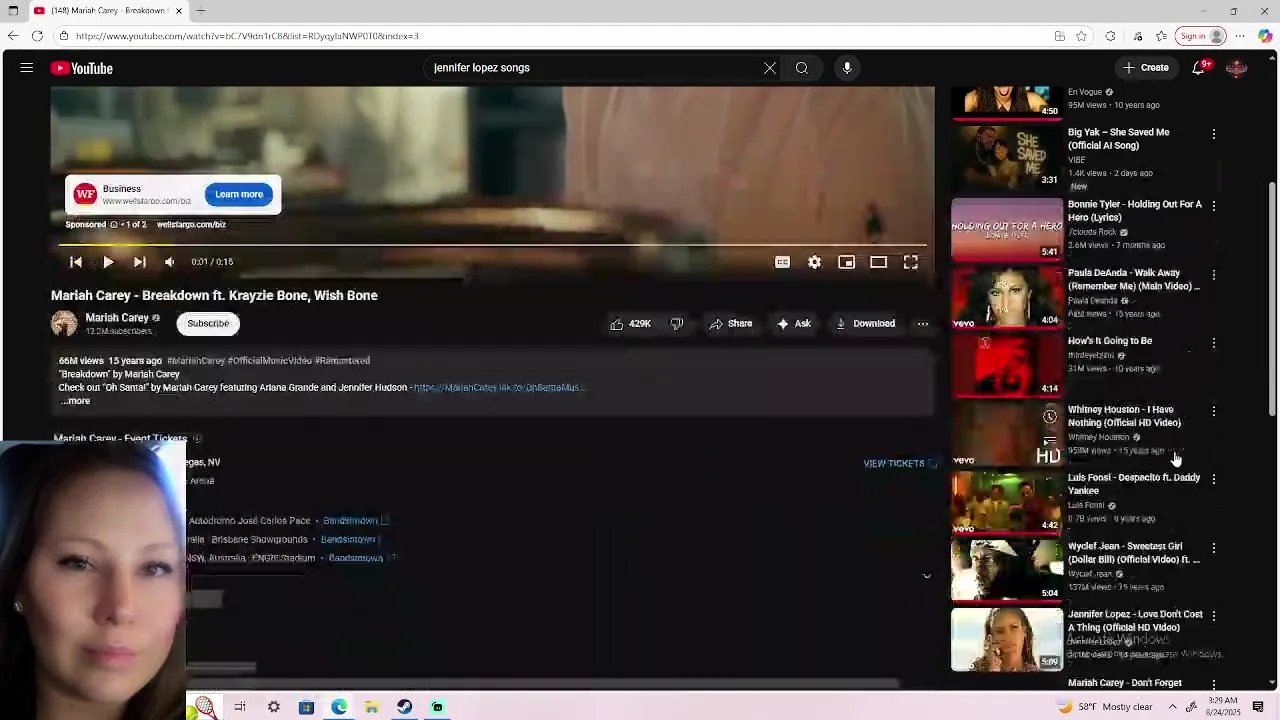Image resolution: width=1280 pixels, height=720 pixels.
Task: Open options menu for Whitney Houston video
Action: [1214, 411]
